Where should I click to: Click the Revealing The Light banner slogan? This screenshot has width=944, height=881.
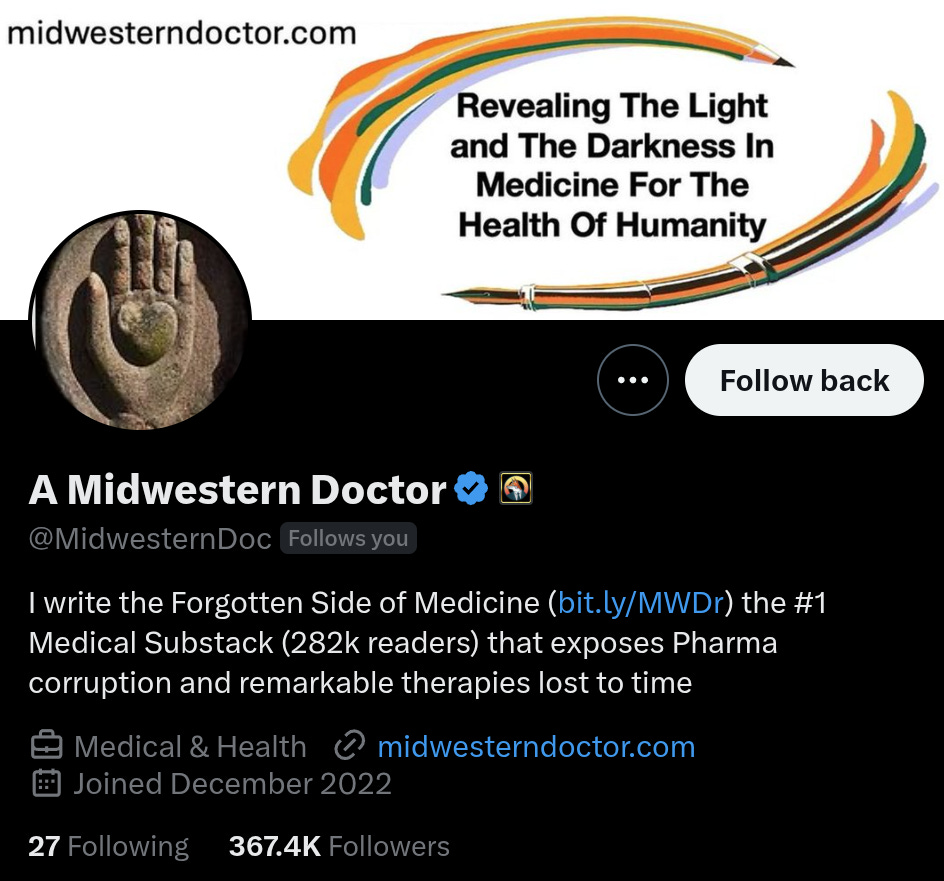(x=612, y=165)
